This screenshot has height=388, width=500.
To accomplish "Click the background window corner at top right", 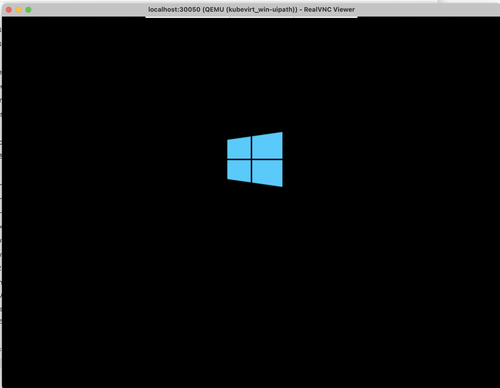I will [x=469, y=1].
